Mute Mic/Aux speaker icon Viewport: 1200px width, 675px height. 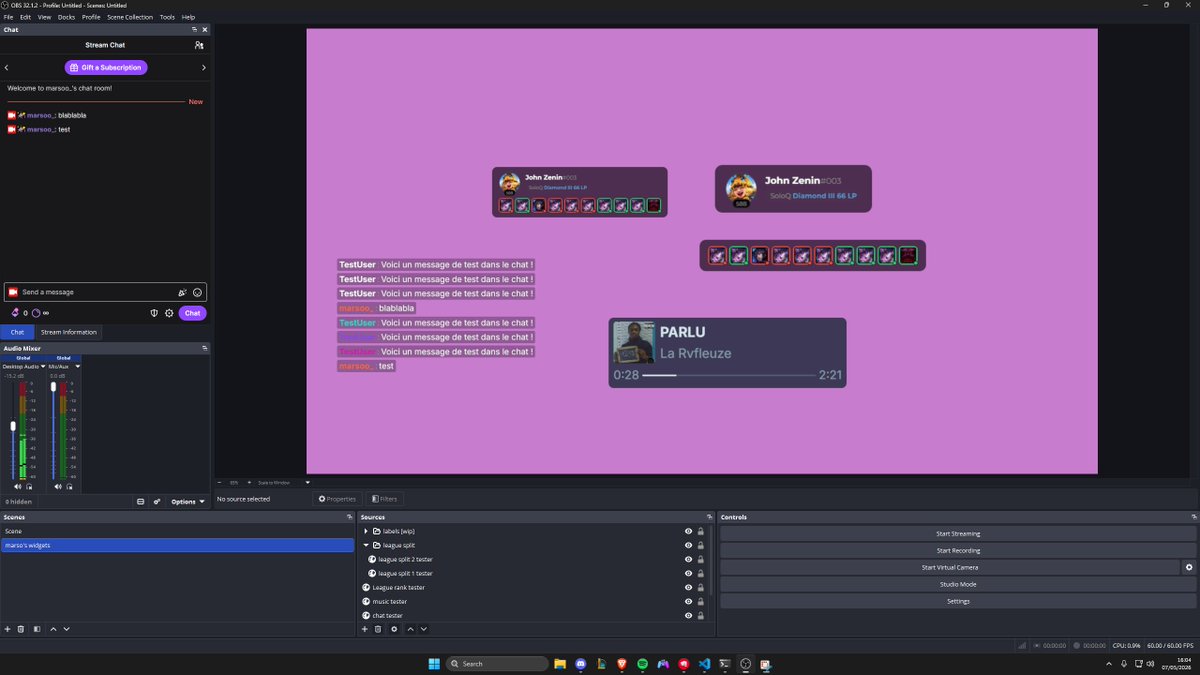(x=58, y=486)
